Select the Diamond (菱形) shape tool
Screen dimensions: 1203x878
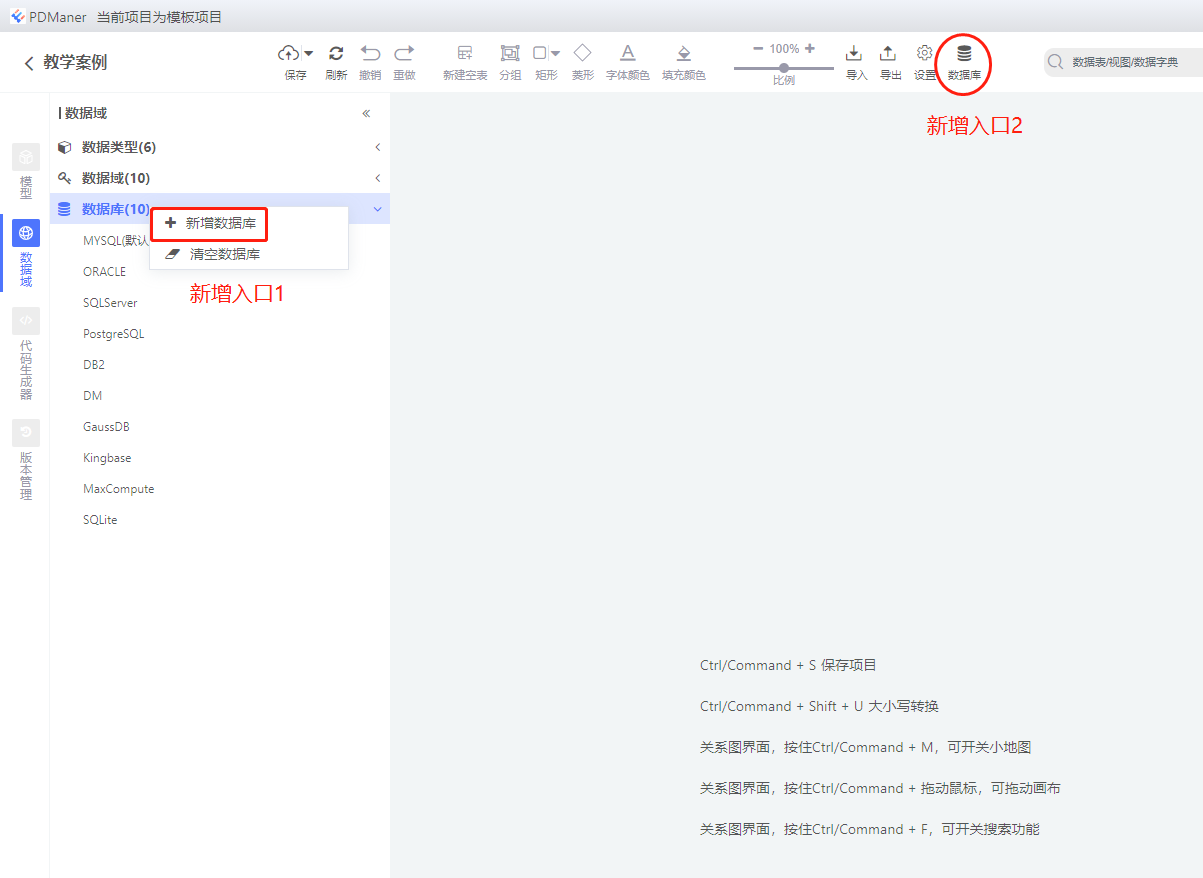pos(582,52)
